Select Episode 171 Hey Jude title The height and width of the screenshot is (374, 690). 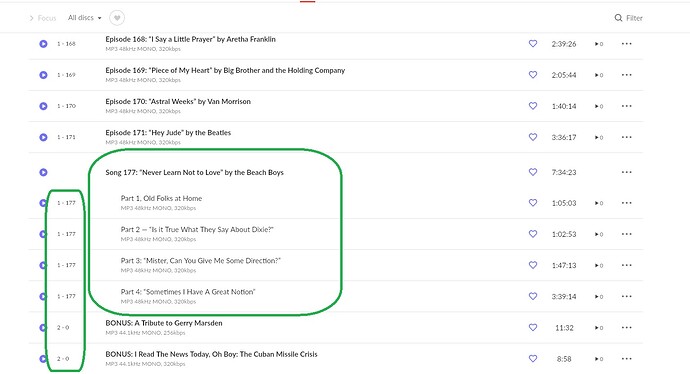click(x=168, y=133)
